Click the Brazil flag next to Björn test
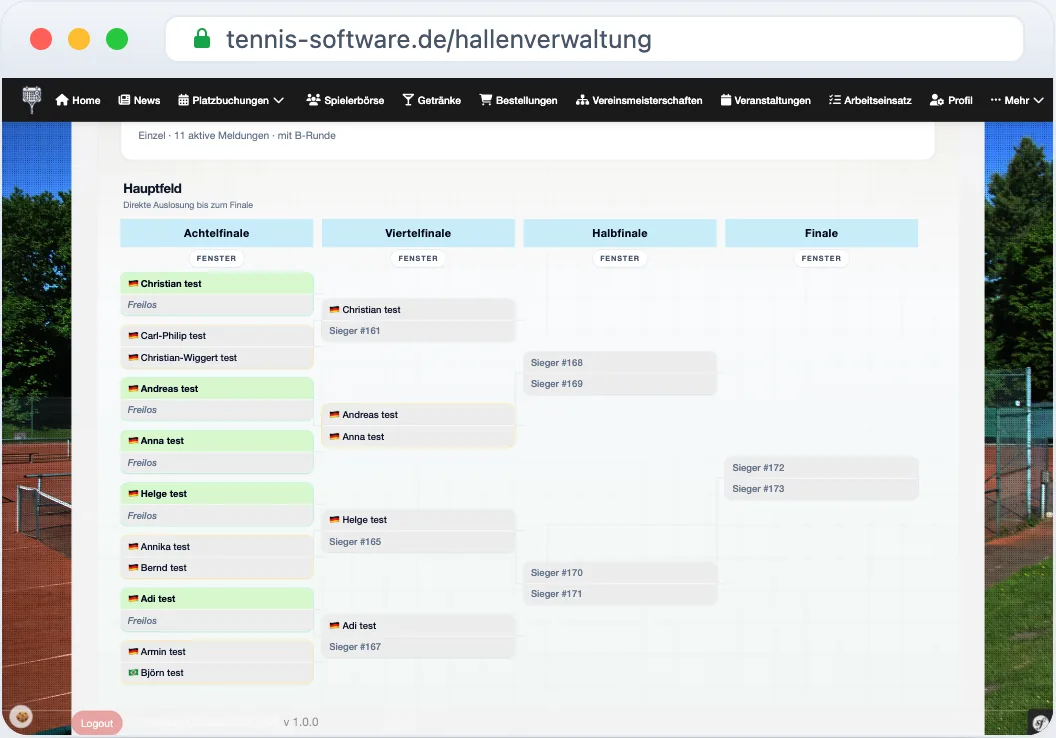Image resolution: width=1056 pixels, height=738 pixels. click(x=133, y=673)
